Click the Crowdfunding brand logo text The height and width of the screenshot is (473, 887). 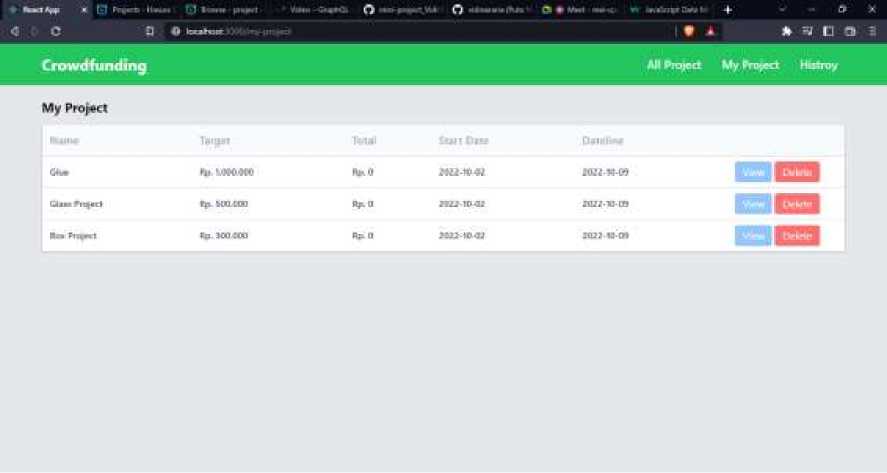coord(94,66)
